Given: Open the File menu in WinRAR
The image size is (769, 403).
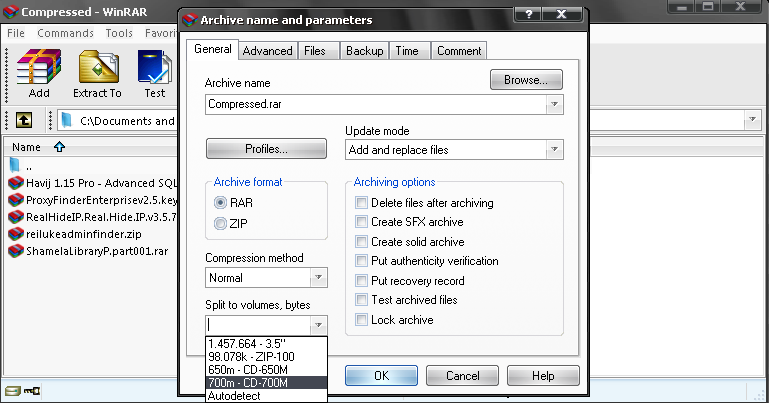Looking at the screenshot, I should [x=16, y=33].
